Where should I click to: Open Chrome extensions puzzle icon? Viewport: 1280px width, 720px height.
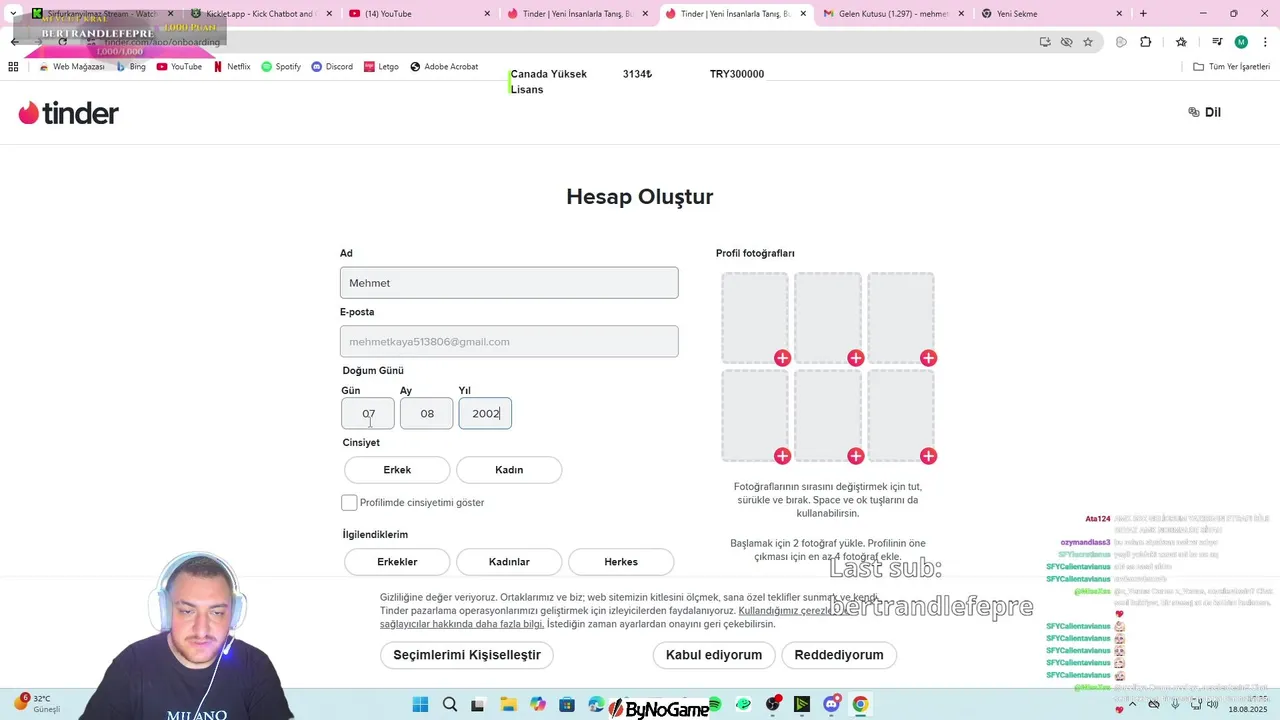1146,42
